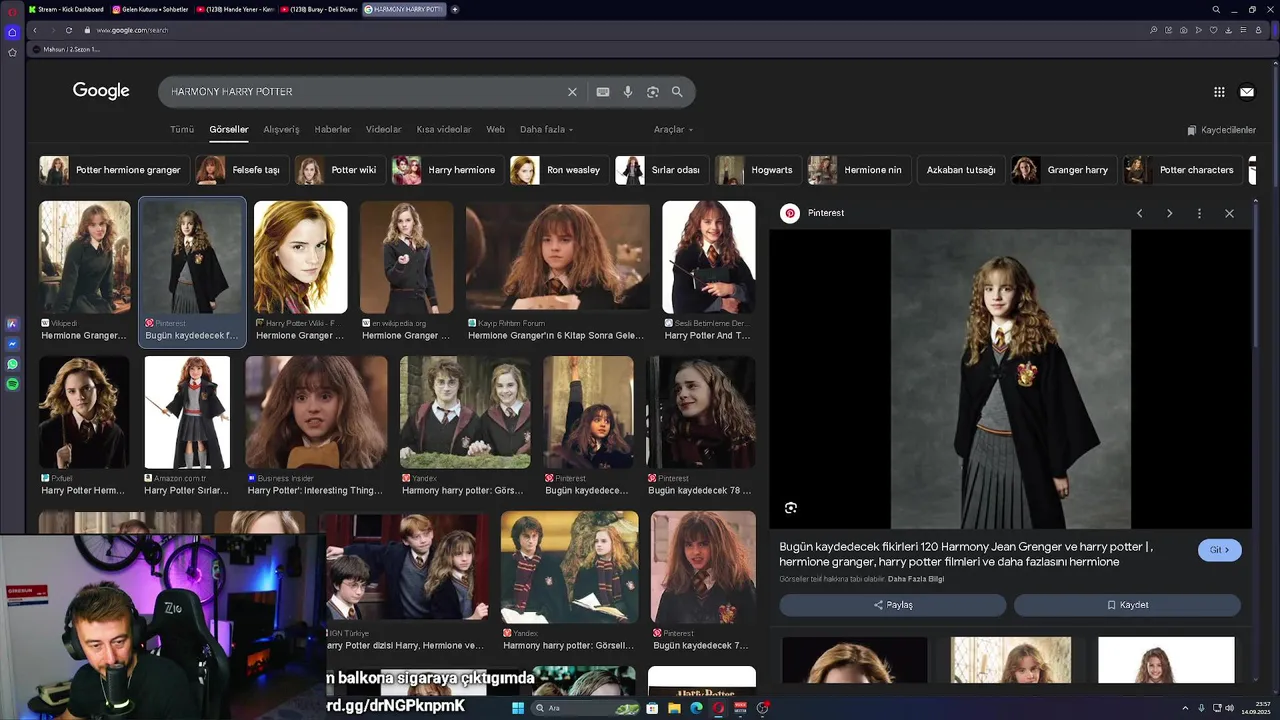Switch to Stream - Kick Dashboard browser tab
The image size is (1280, 720).
click(66, 9)
